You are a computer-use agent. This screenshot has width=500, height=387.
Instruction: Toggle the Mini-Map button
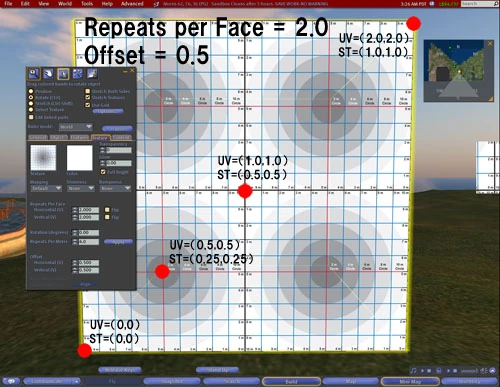point(410,381)
